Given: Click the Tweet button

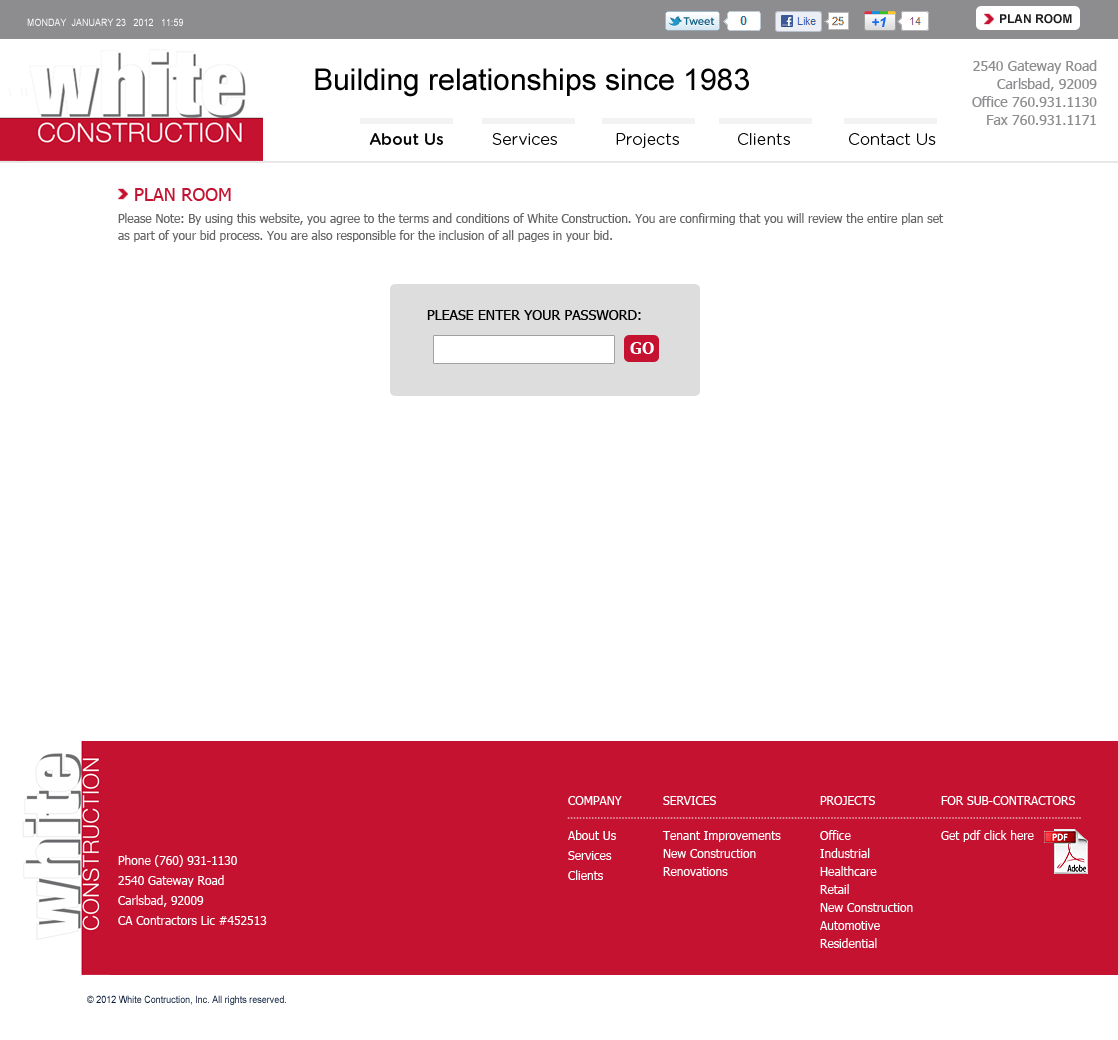Looking at the screenshot, I should pyautogui.click(x=692, y=21).
